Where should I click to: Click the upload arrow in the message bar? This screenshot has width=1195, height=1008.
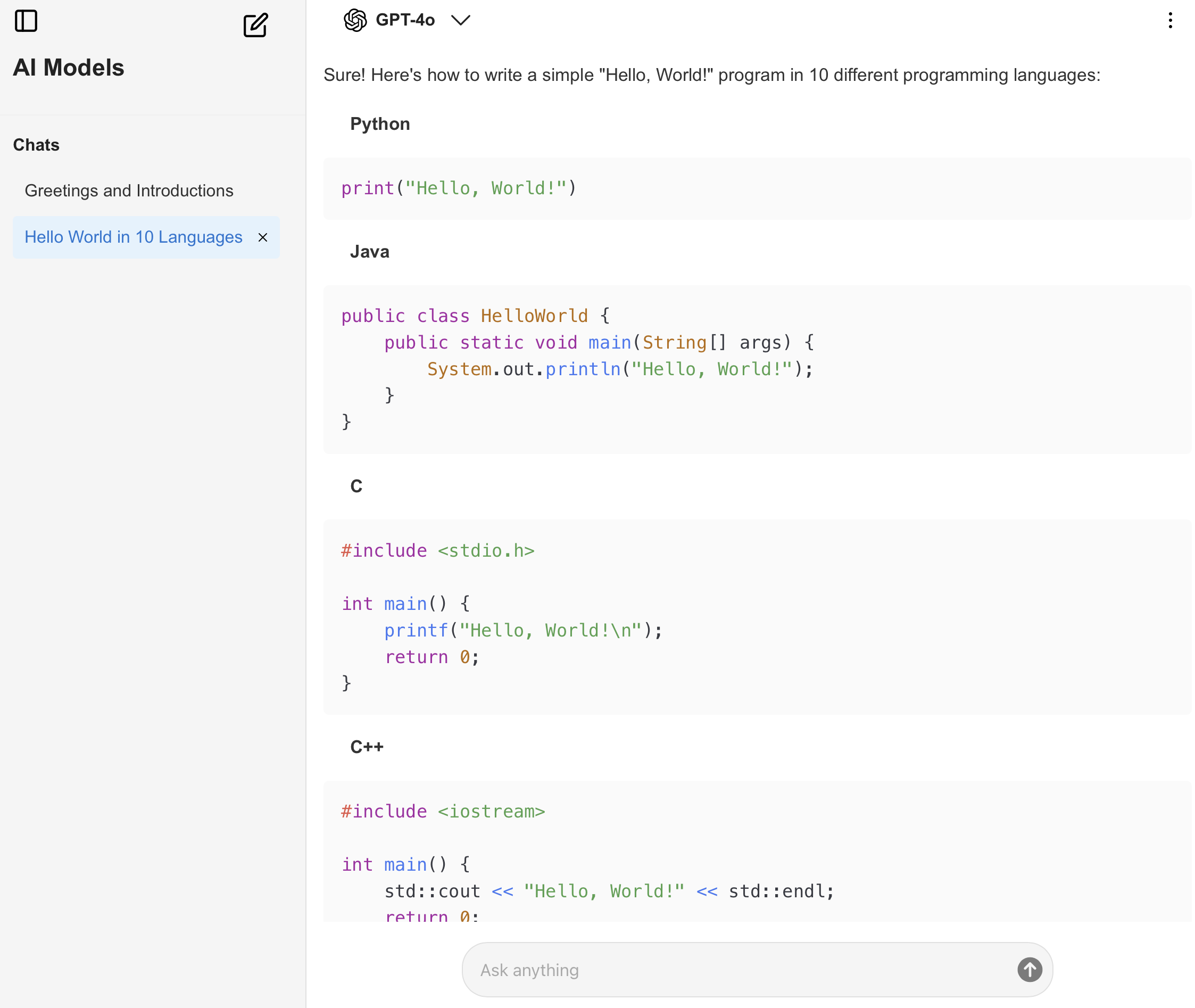[x=1030, y=969]
